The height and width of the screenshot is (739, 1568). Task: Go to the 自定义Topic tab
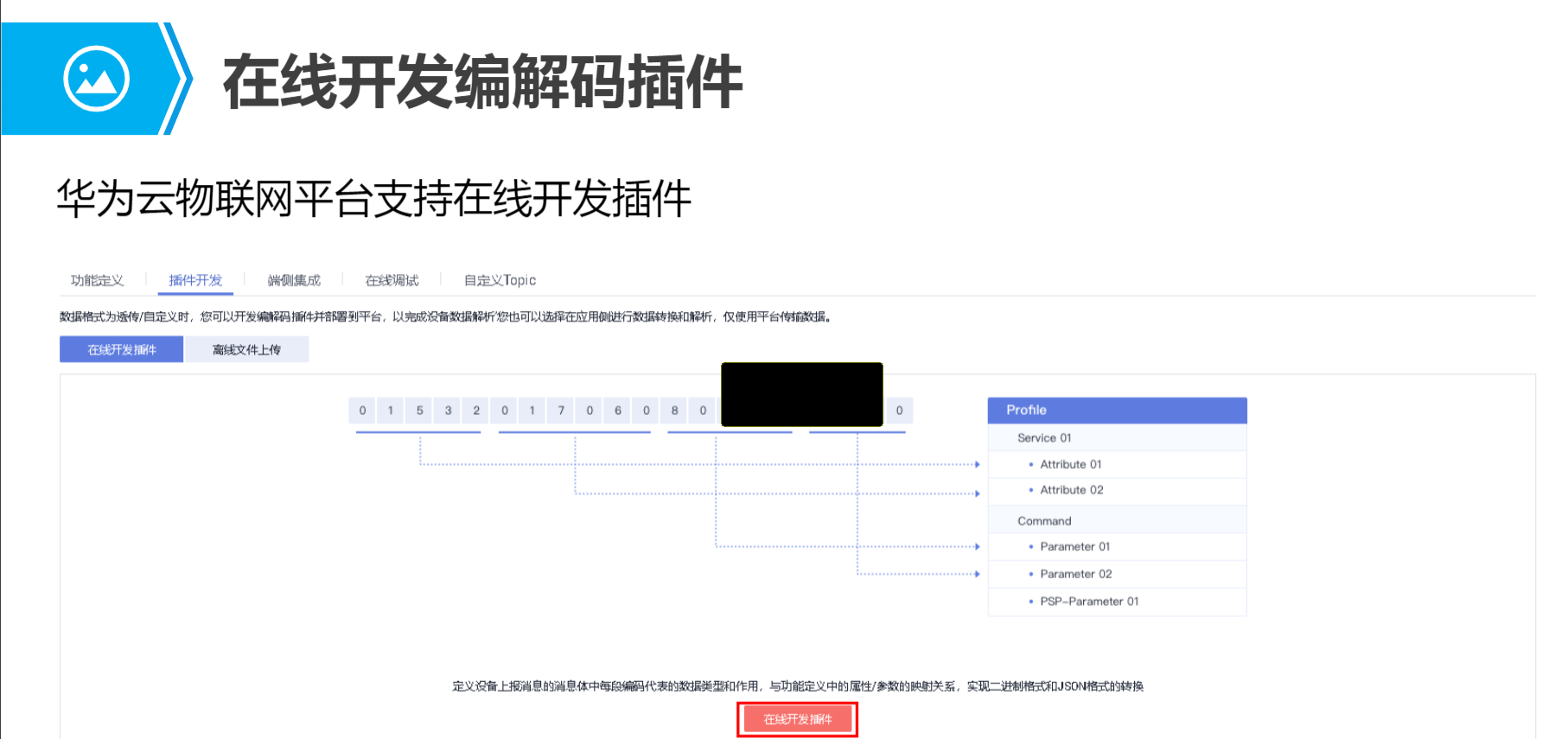pos(500,280)
